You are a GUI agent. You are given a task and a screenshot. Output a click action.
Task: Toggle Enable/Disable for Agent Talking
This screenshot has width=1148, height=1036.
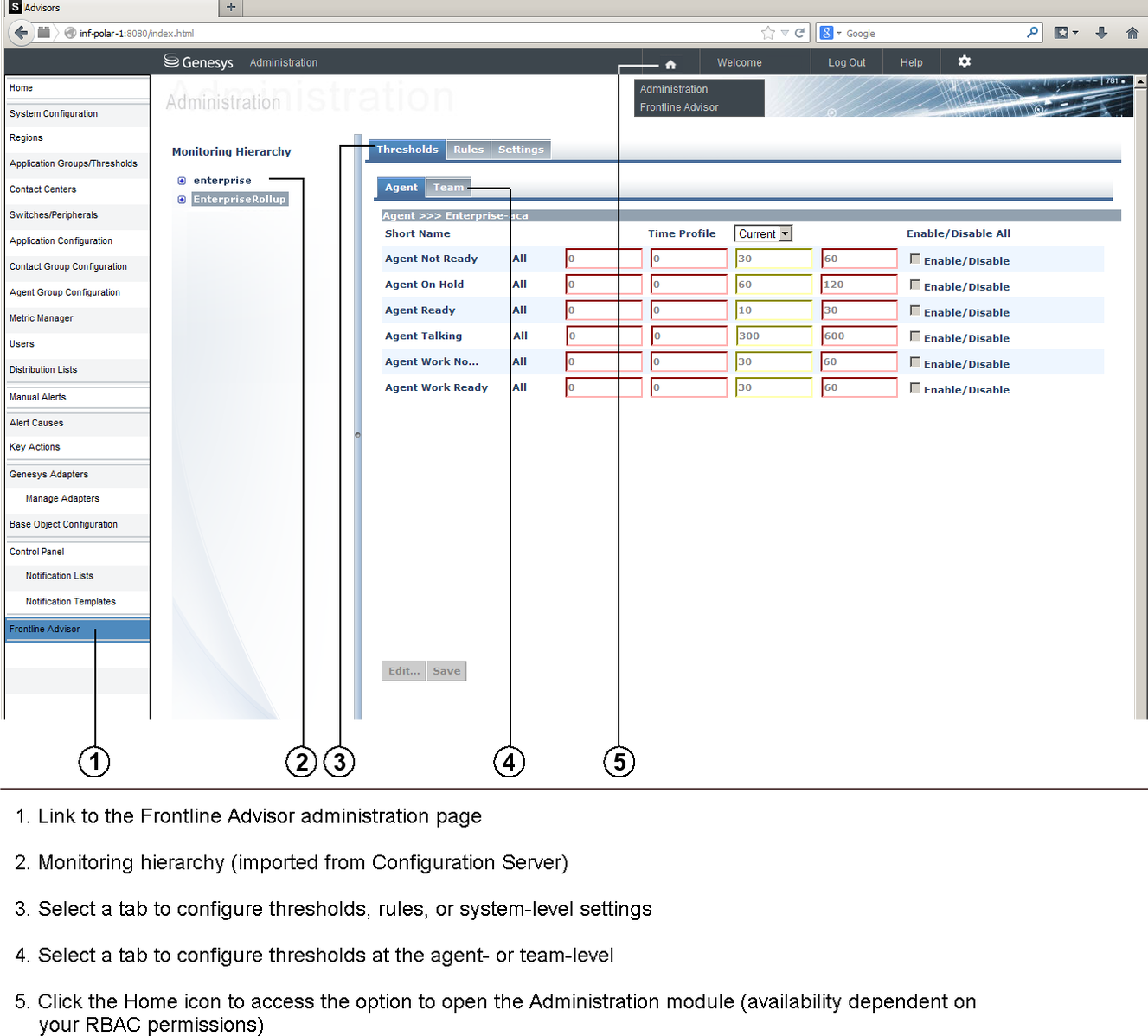(915, 336)
